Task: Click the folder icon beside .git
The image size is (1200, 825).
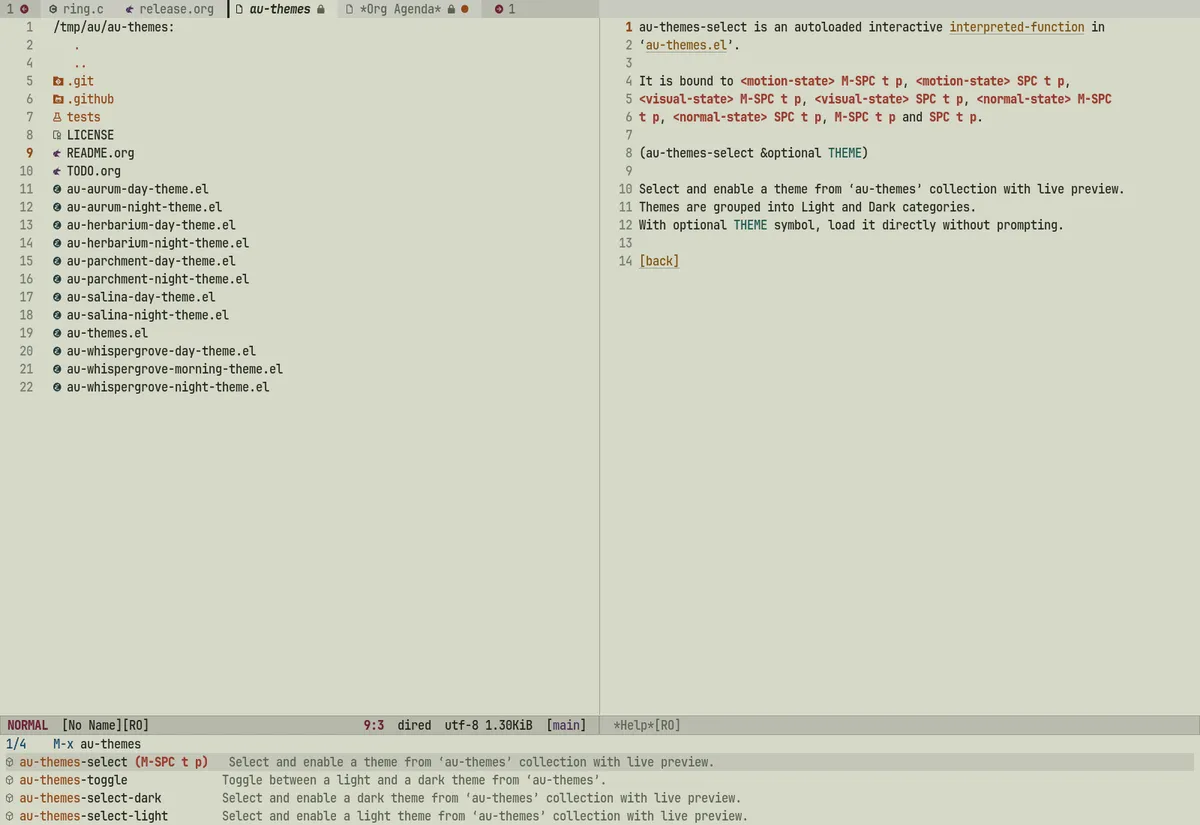Action: (x=58, y=81)
